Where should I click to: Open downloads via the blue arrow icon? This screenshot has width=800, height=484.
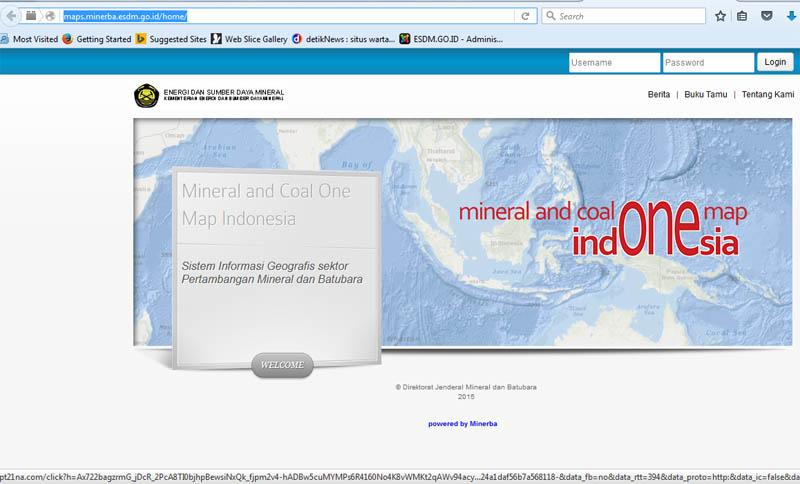tap(791, 16)
